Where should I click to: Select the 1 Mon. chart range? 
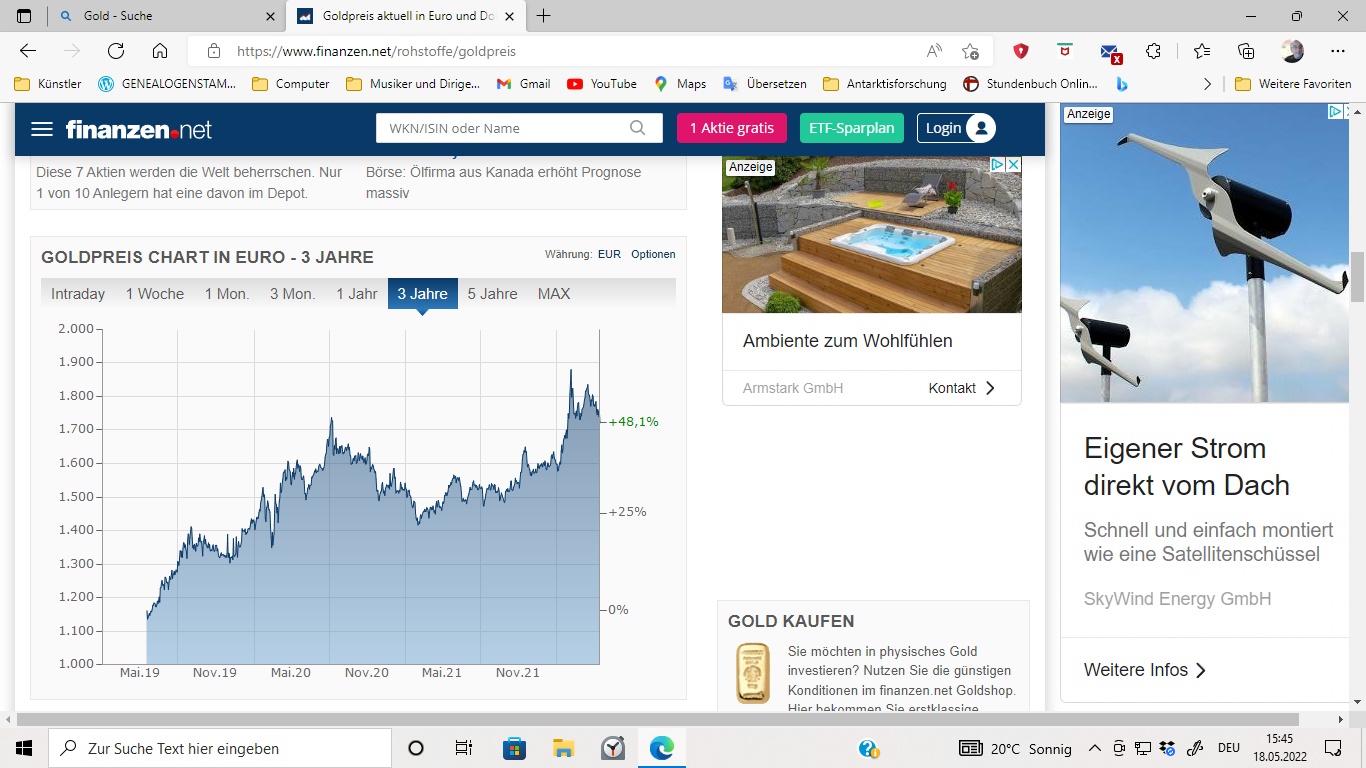pos(227,294)
